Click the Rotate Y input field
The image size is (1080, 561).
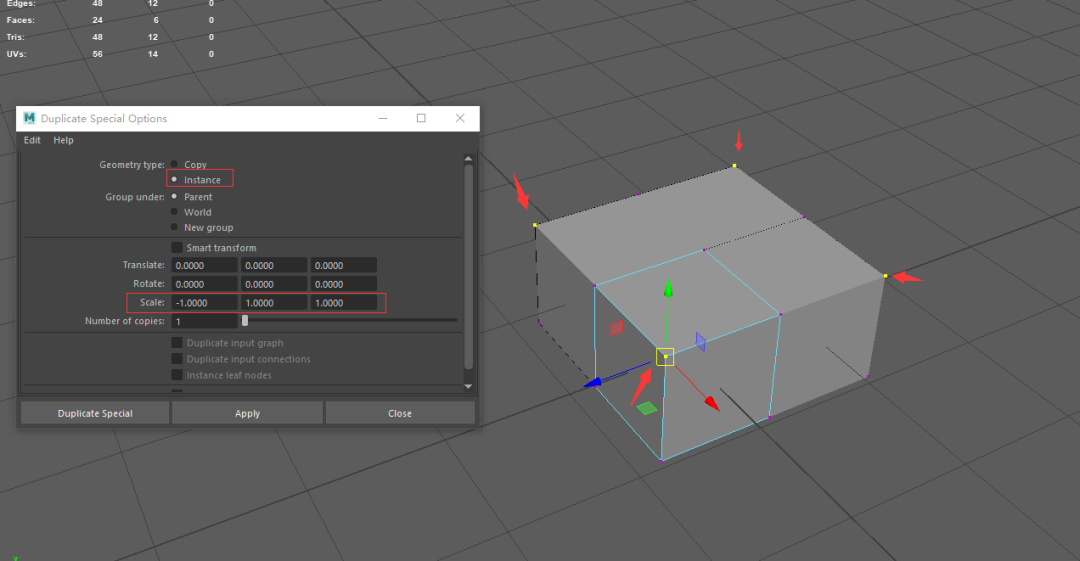coord(273,284)
